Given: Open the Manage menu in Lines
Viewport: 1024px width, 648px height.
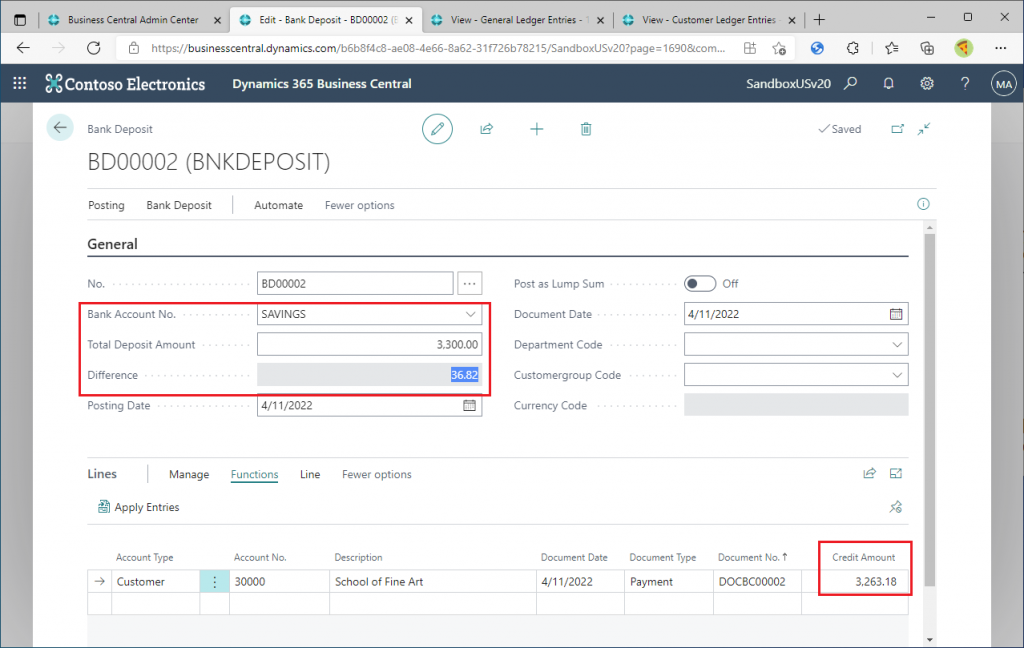Looking at the screenshot, I should 189,474.
